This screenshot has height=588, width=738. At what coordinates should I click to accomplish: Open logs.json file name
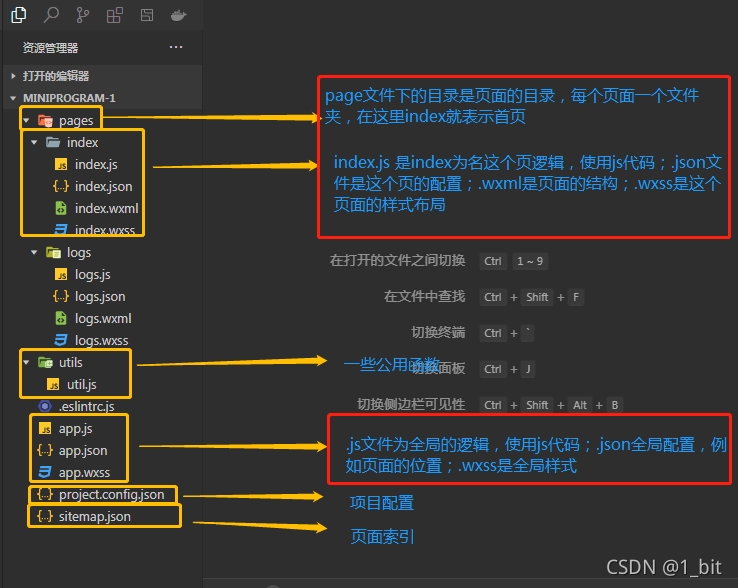[x=100, y=297]
